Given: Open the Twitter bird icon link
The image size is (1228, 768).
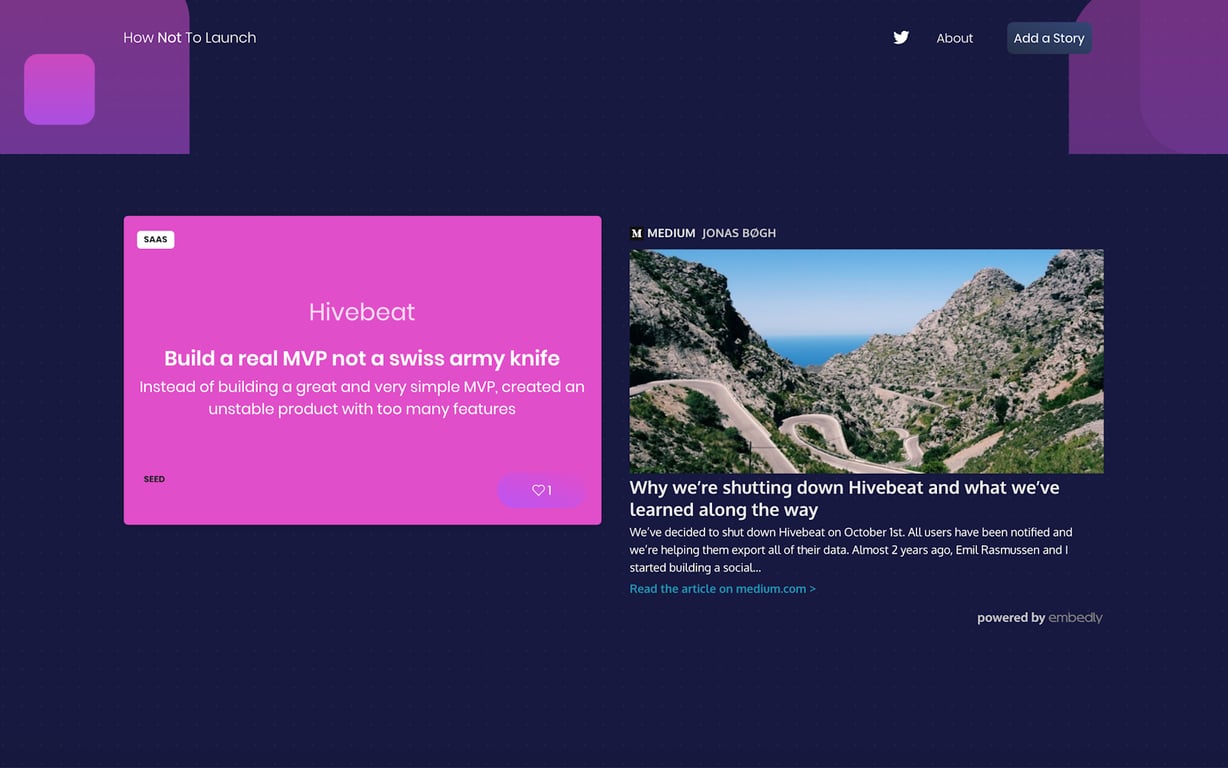Looking at the screenshot, I should [901, 38].
